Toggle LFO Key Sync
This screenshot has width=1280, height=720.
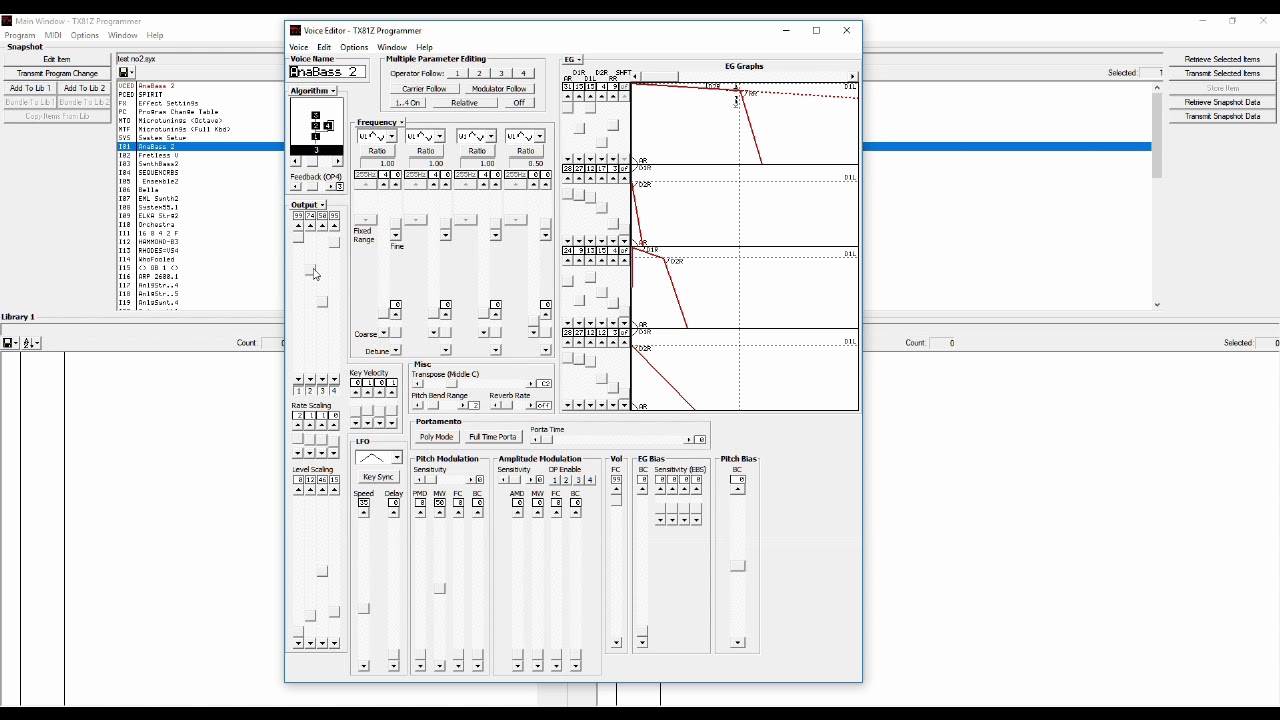coord(379,478)
